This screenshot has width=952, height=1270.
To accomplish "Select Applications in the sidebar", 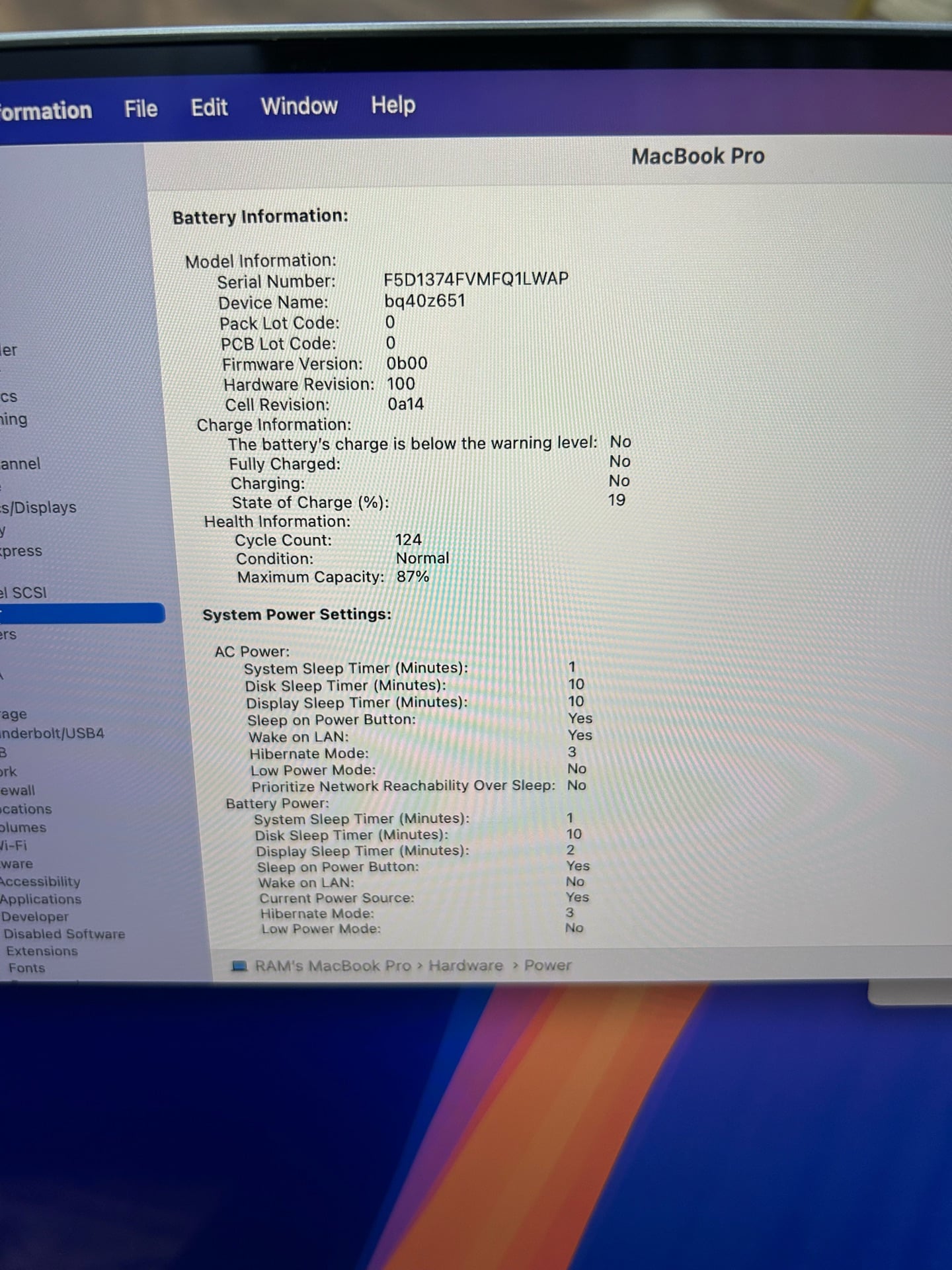I will (41, 900).
